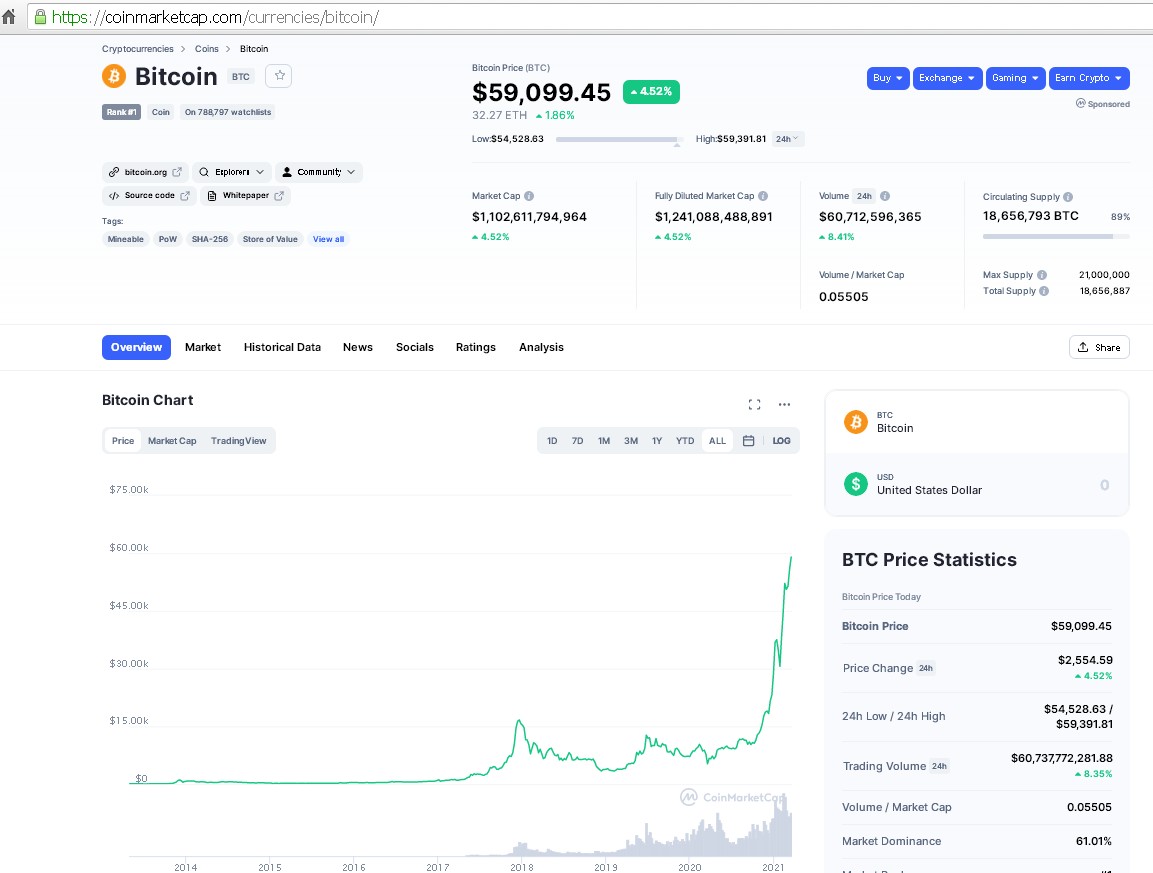Screen dimensions: 1153x873
Task: Expand the Community dropdown
Action: pos(318,172)
